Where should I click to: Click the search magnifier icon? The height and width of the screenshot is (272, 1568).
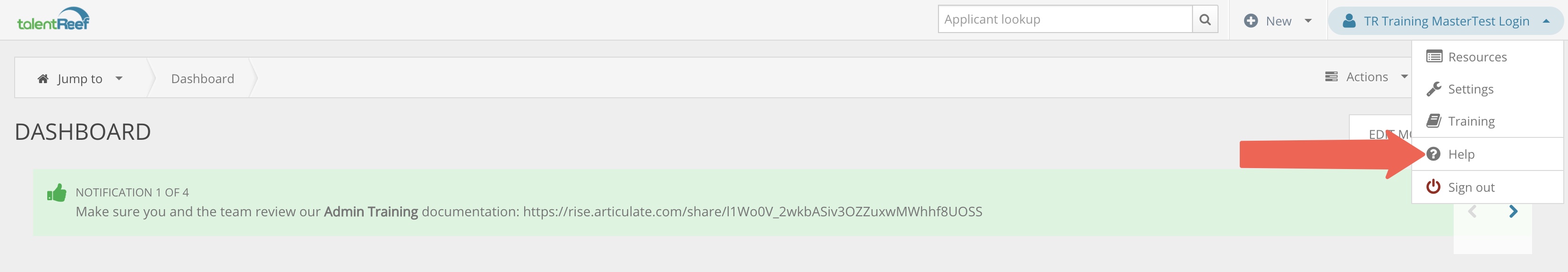click(1205, 19)
